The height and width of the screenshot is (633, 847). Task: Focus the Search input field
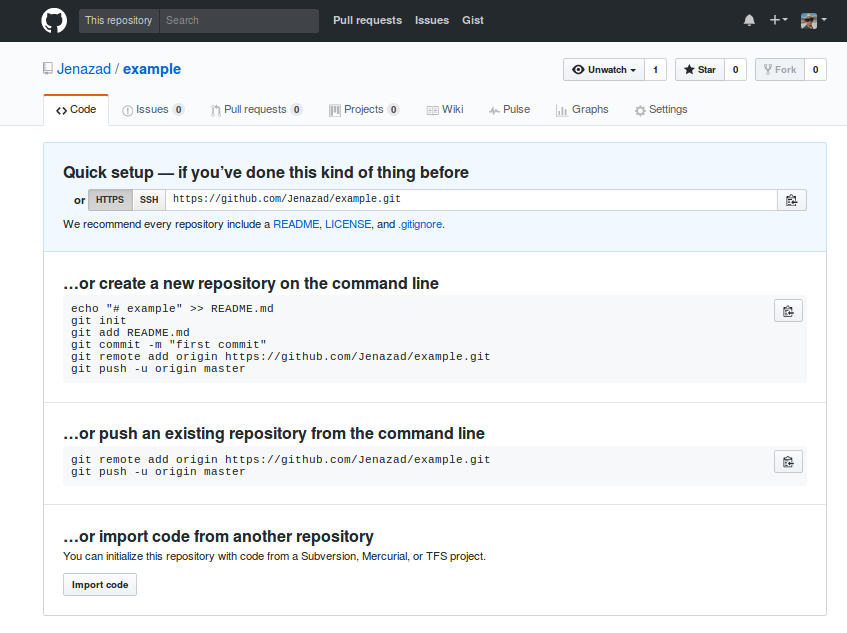point(239,21)
